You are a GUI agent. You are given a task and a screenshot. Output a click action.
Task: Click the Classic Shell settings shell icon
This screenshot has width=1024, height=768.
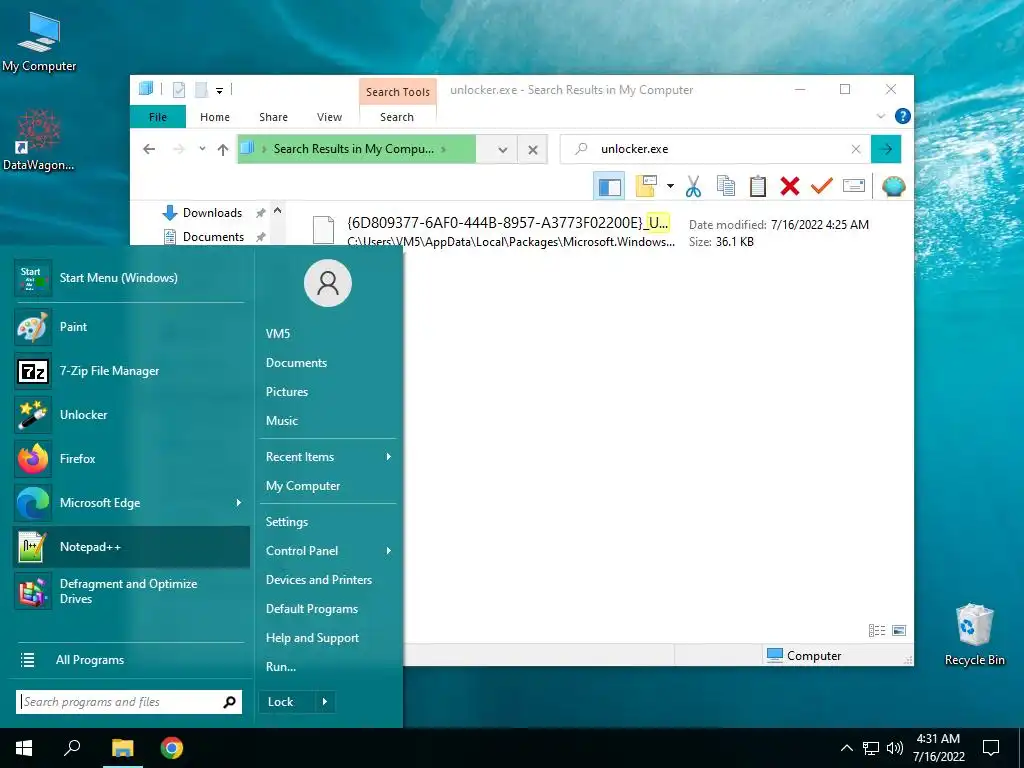893,187
